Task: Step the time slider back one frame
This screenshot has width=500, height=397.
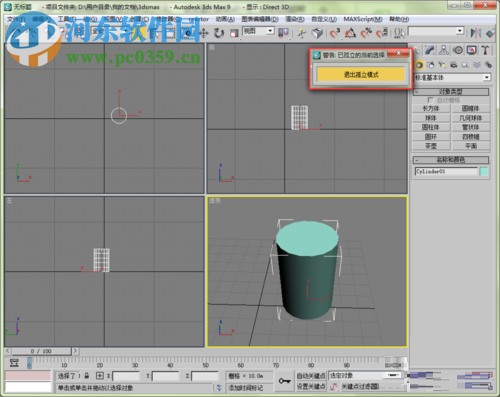Action: coord(7,351)
